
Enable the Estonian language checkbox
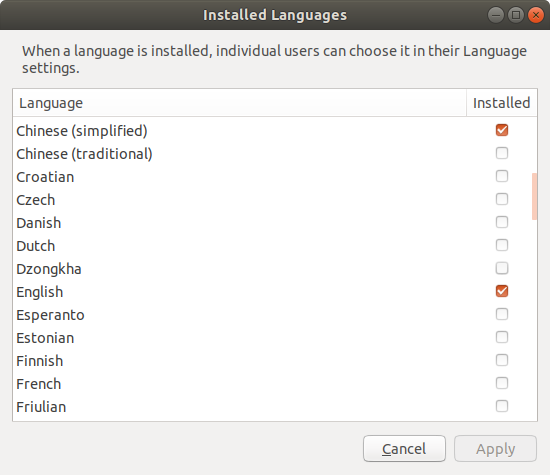tap(502, 337)
